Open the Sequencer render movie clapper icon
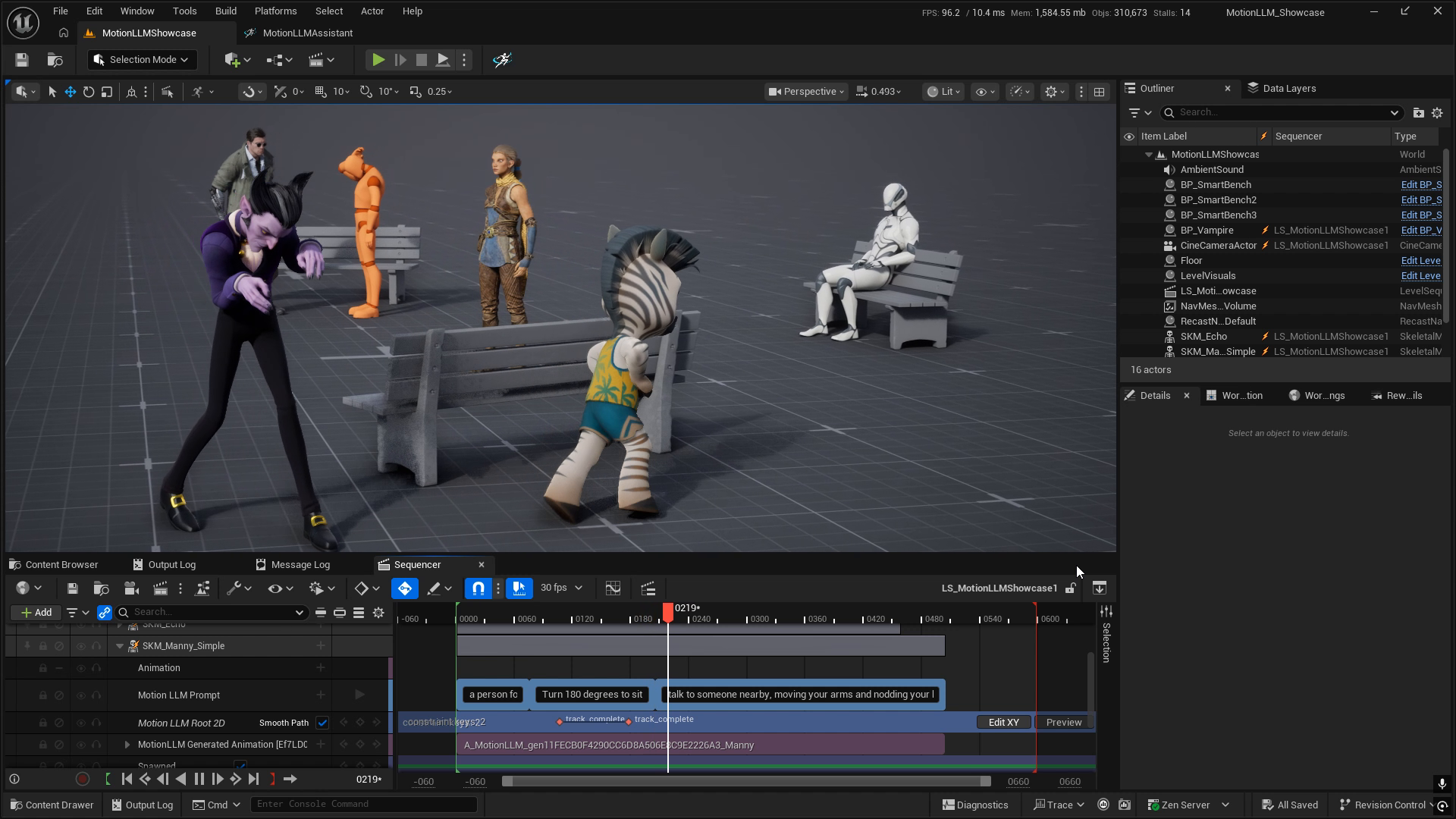This screenshot has width=1456, height=819. [x=160, y=588]
